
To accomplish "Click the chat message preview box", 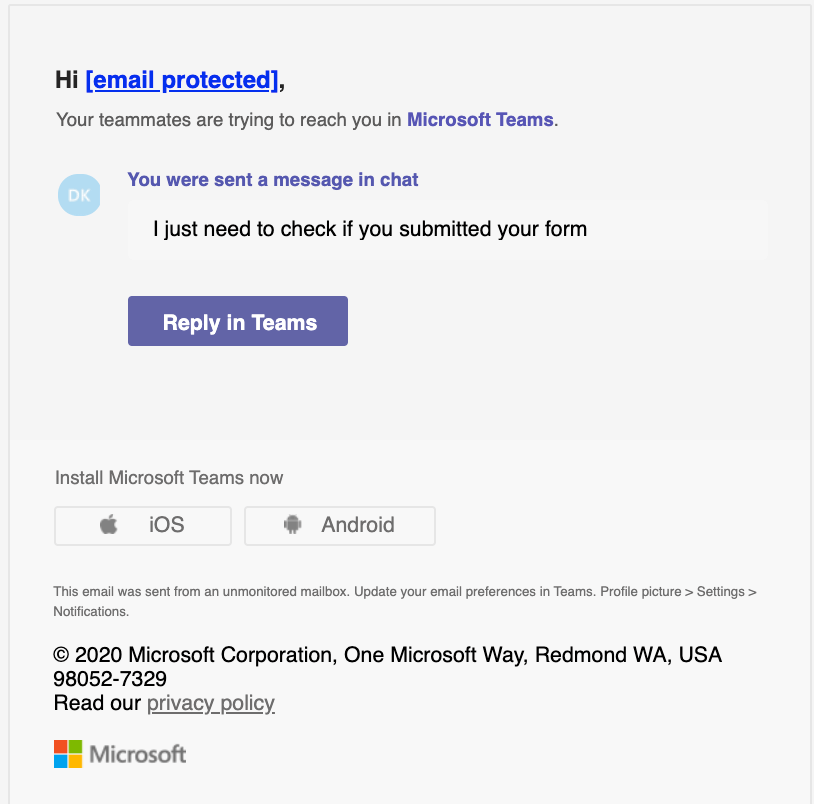I will point(446,229).
